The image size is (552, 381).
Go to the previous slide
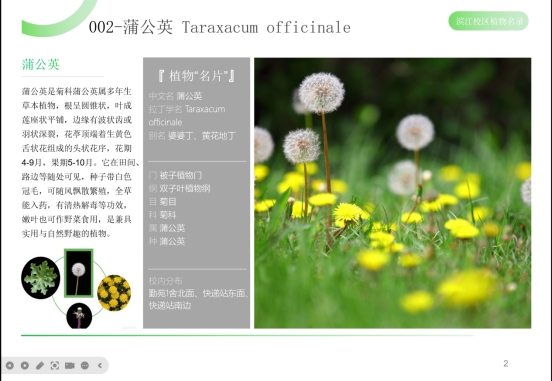coord(10,366)
